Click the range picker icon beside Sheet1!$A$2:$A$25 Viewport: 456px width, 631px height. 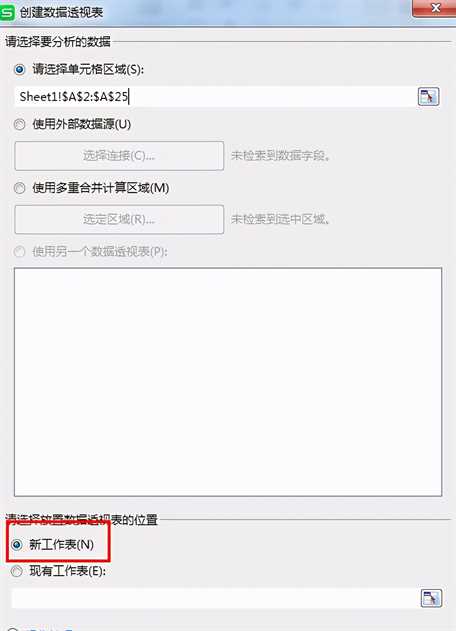428,97
